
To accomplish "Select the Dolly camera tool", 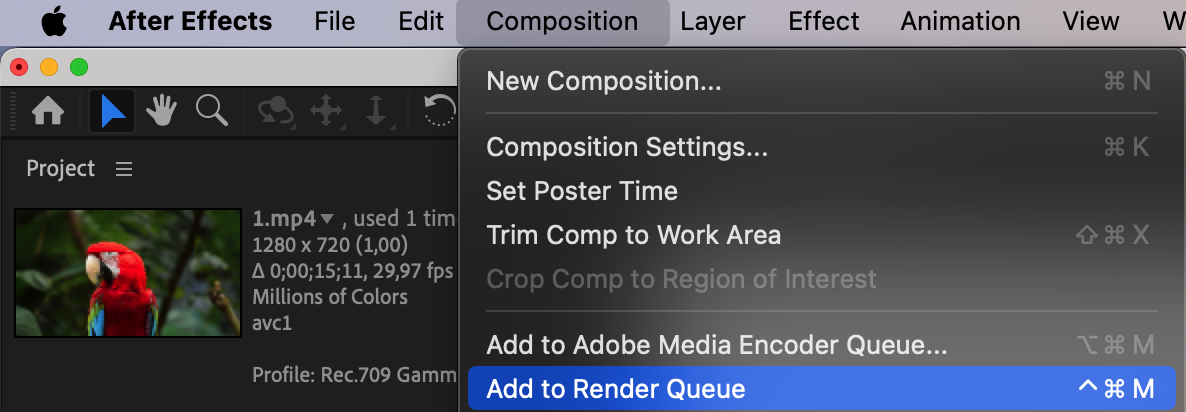I will tap(376, 112).
